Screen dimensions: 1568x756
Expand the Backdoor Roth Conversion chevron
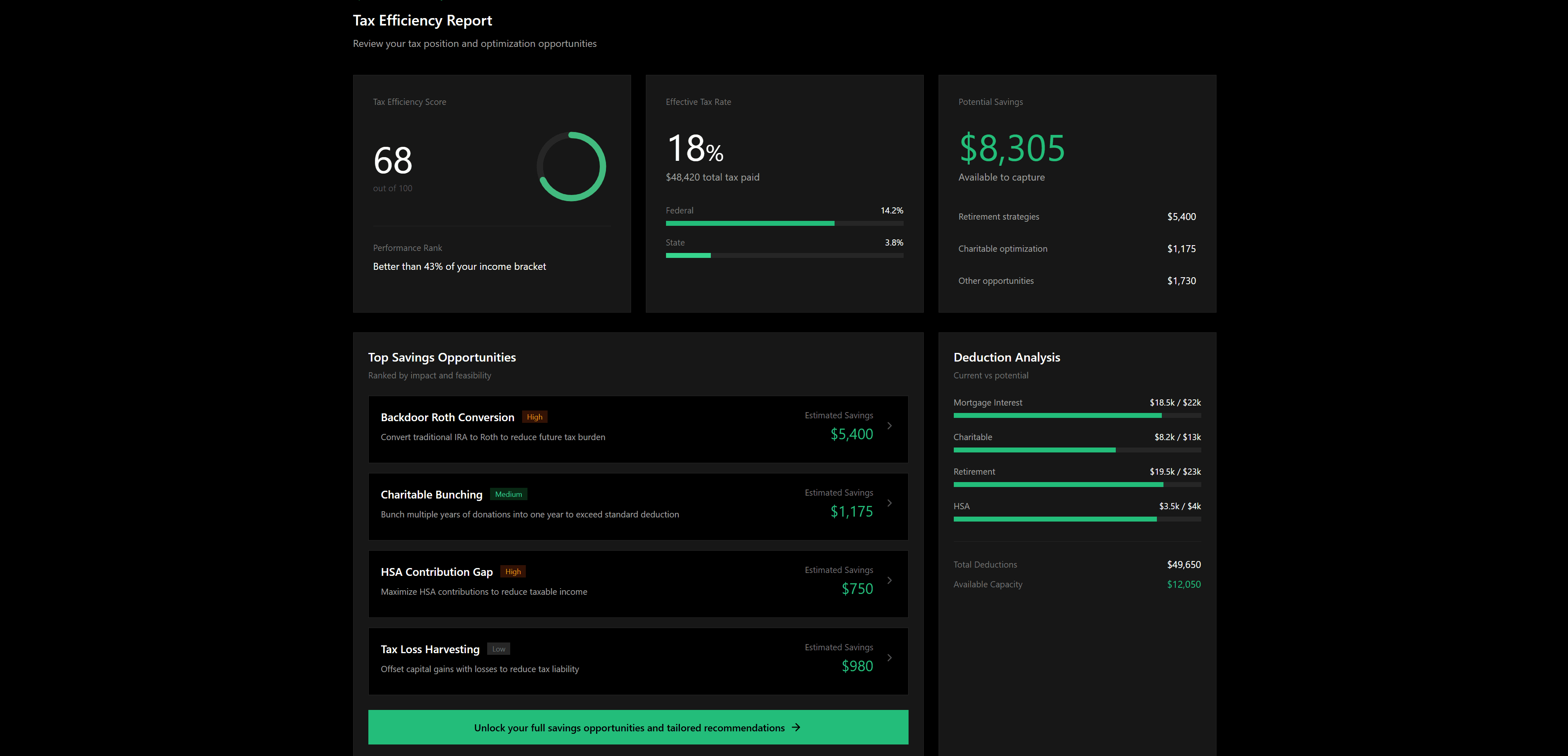pyautogui.click(x=889, y=426)
